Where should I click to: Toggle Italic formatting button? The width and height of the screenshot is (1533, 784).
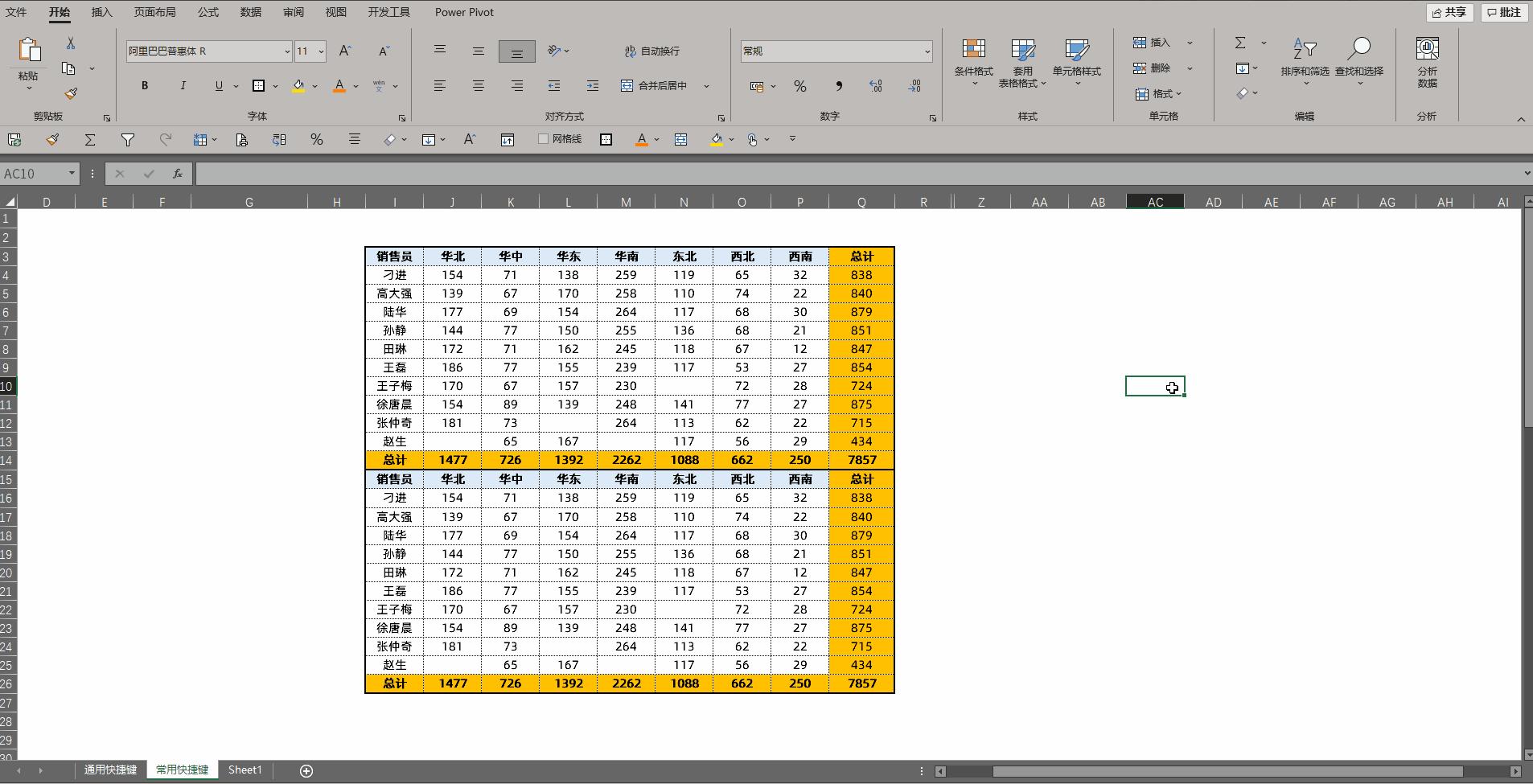click(x=183, y=85)
